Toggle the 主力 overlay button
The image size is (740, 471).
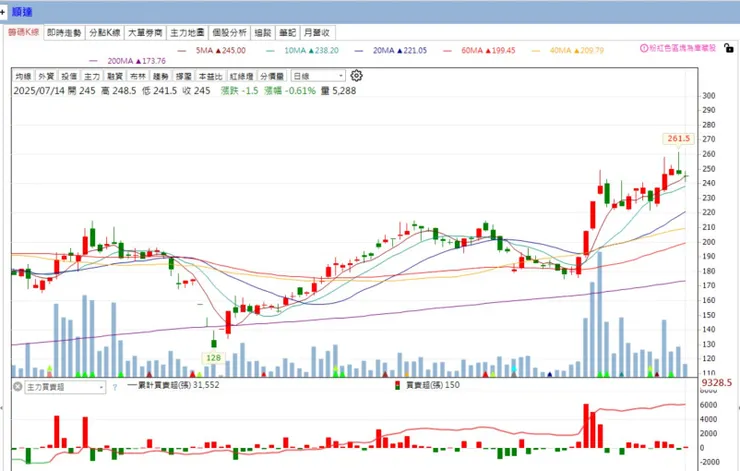92,76
